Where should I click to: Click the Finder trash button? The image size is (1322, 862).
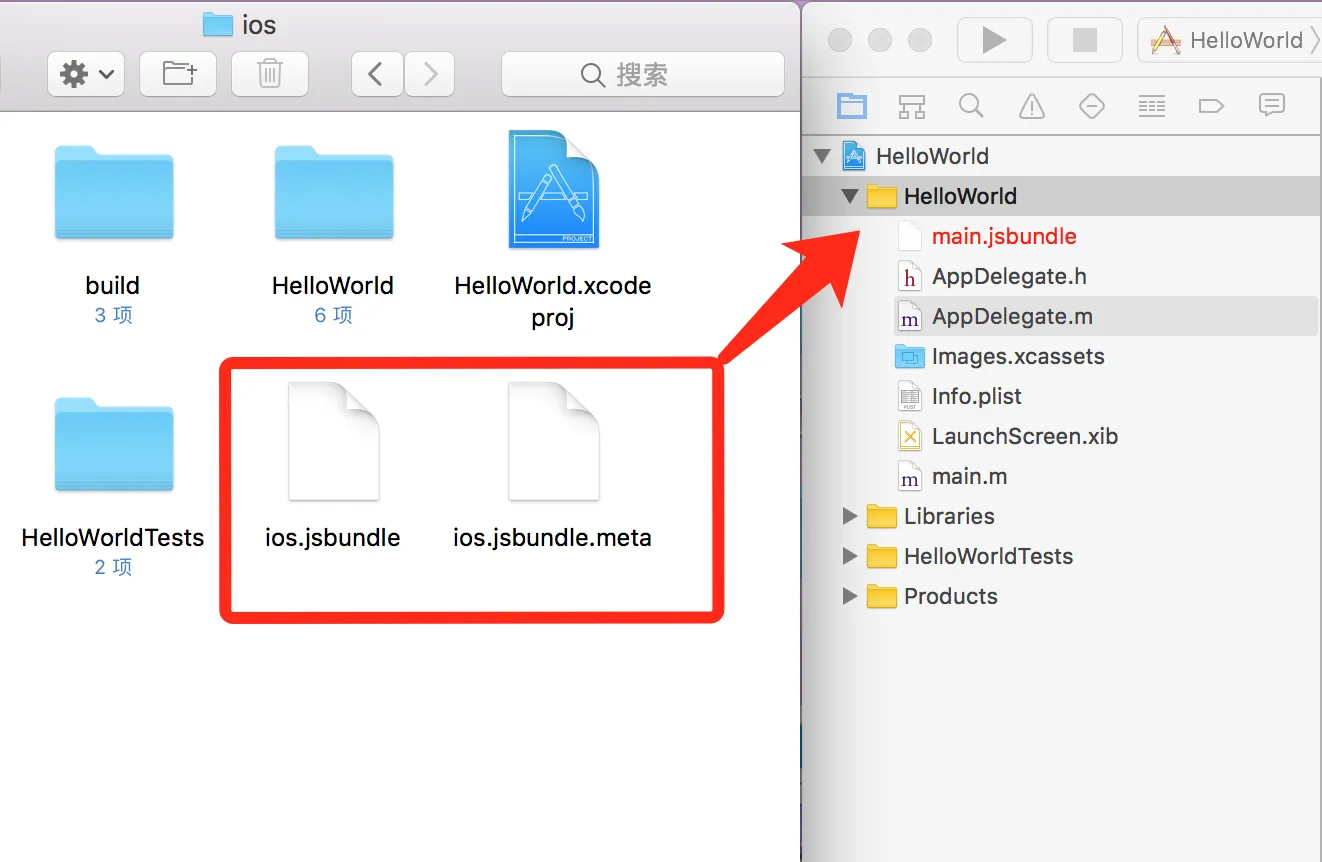tap(270, 74)
